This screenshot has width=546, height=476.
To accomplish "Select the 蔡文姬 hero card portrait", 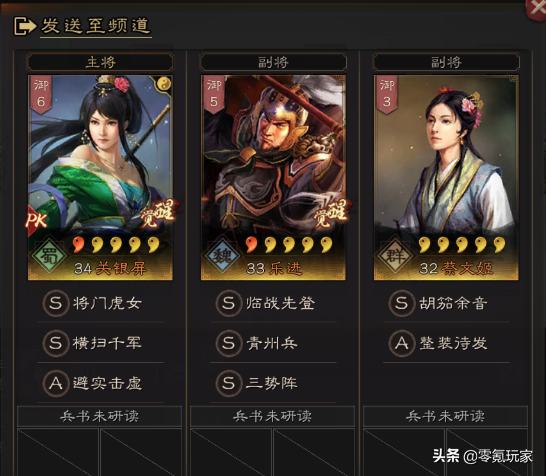I will click(x=446, y=178).
